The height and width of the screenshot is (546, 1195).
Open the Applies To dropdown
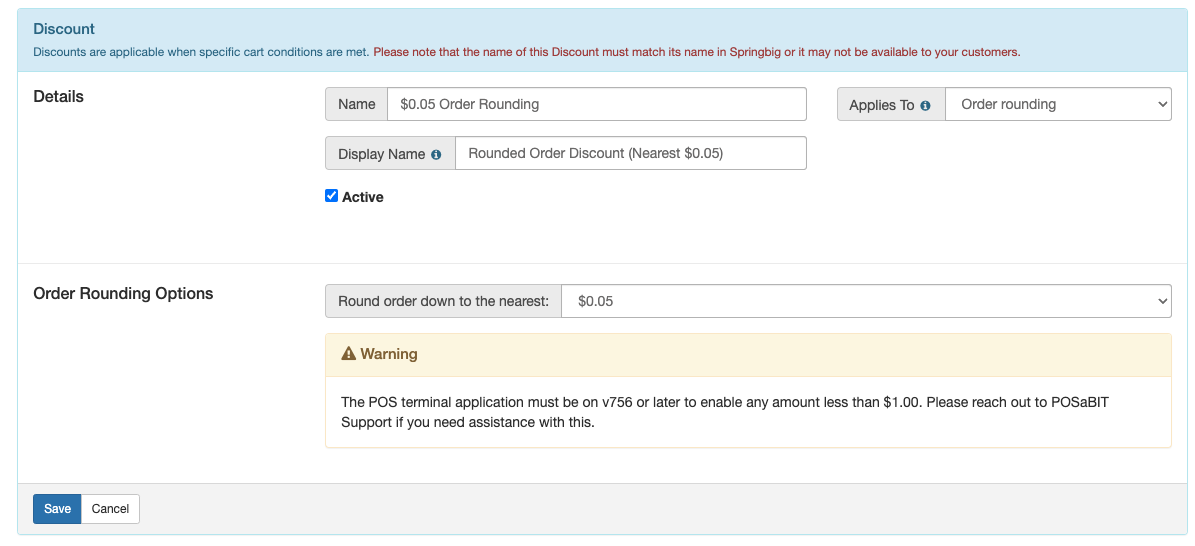pyautogui.click(x=1058, y=104)
